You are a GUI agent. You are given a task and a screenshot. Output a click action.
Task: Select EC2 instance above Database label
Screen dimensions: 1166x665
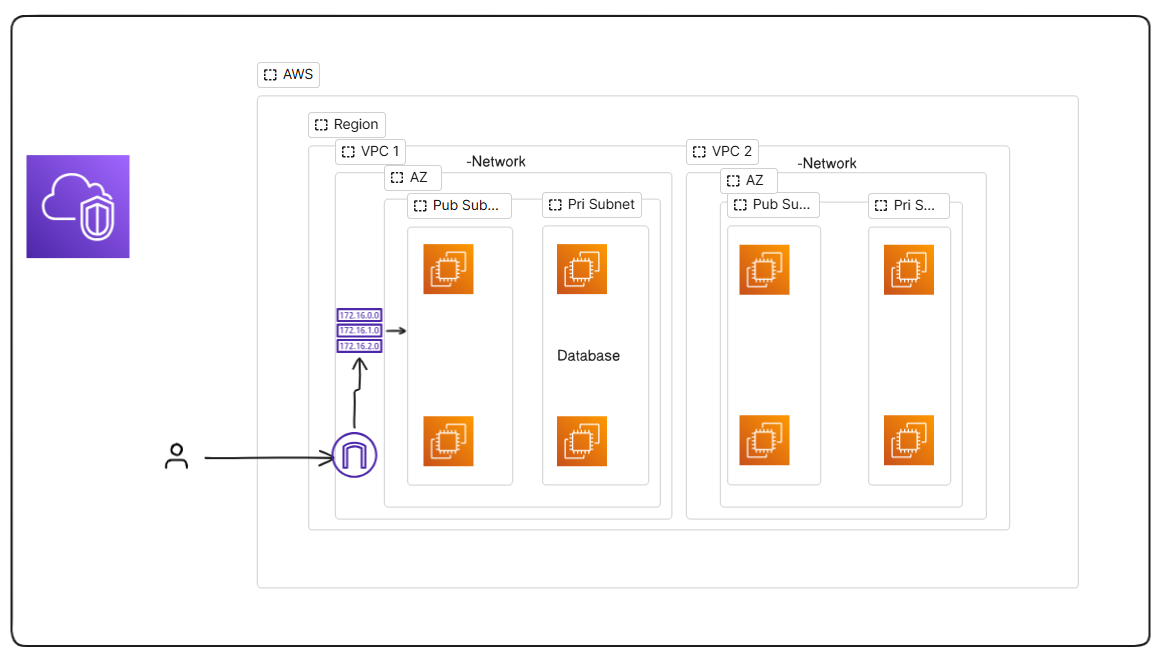(582, 269)
